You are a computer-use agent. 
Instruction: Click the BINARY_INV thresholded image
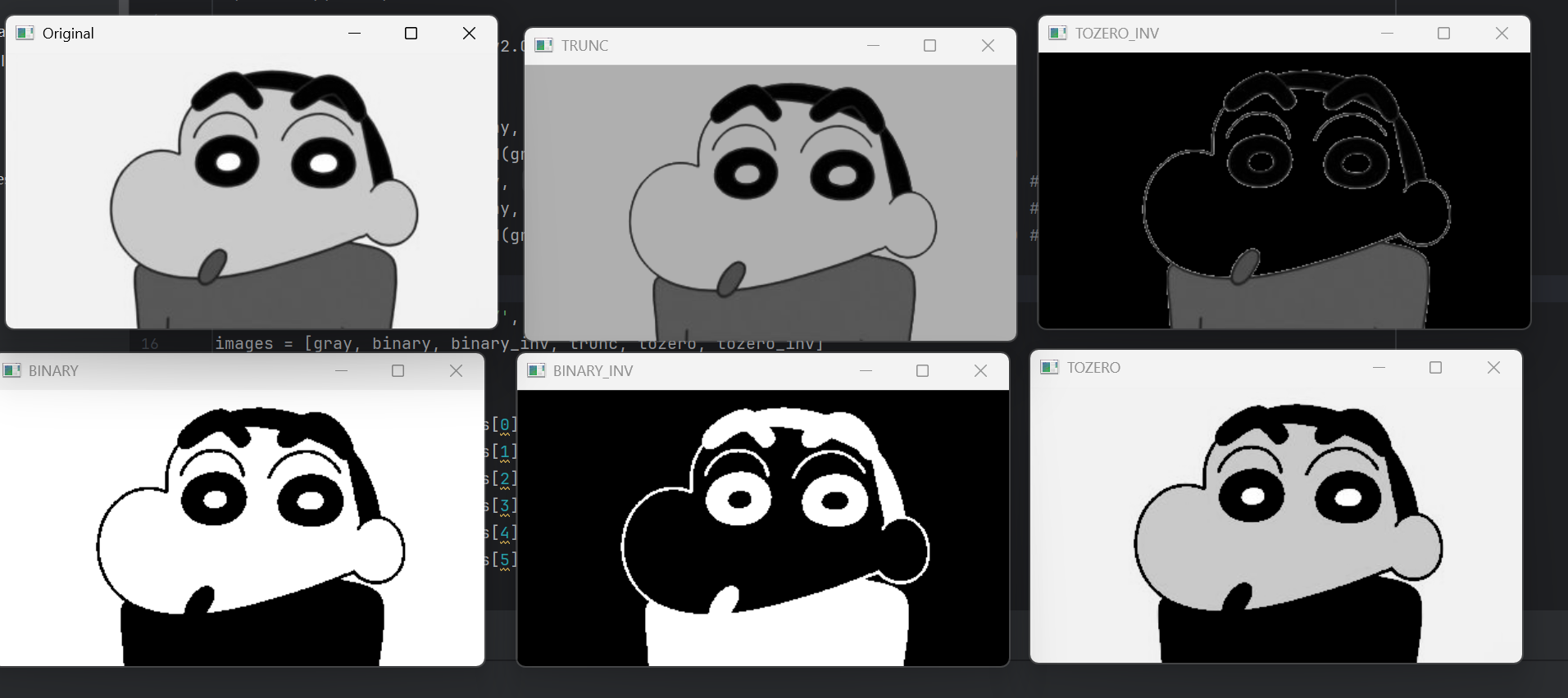(x=763, y=528)
